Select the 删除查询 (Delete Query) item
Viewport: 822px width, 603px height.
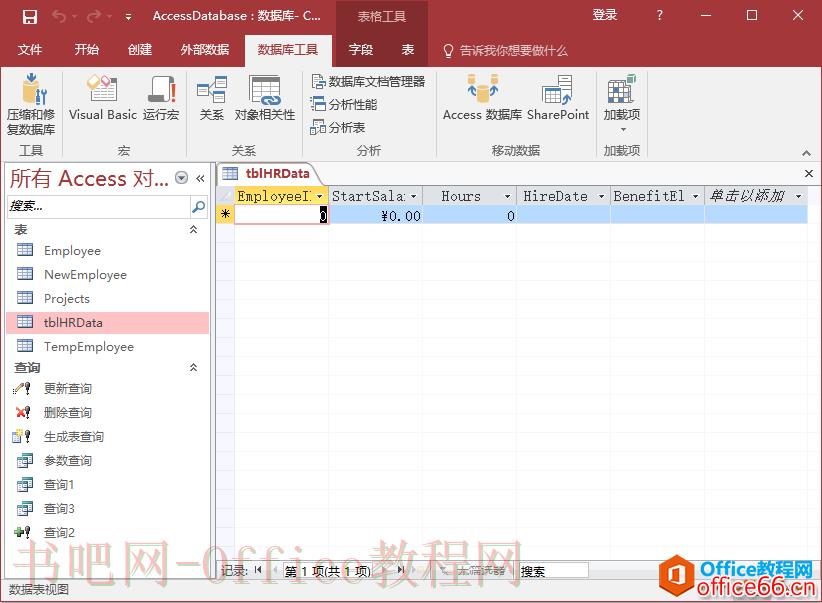107,413
